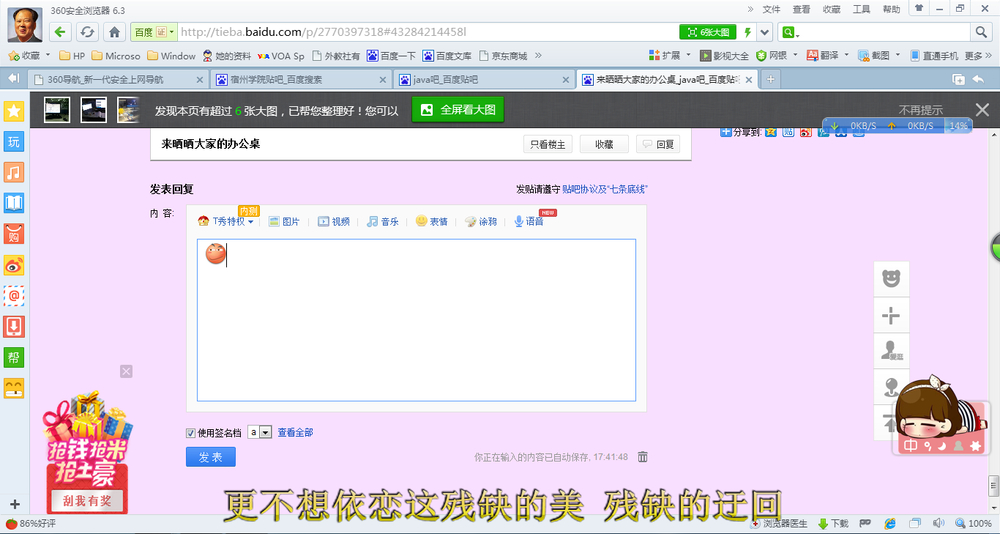Click the 回复 button beside thread title
This screenshot has height=534, width=1000.
[x=658, y=145]
